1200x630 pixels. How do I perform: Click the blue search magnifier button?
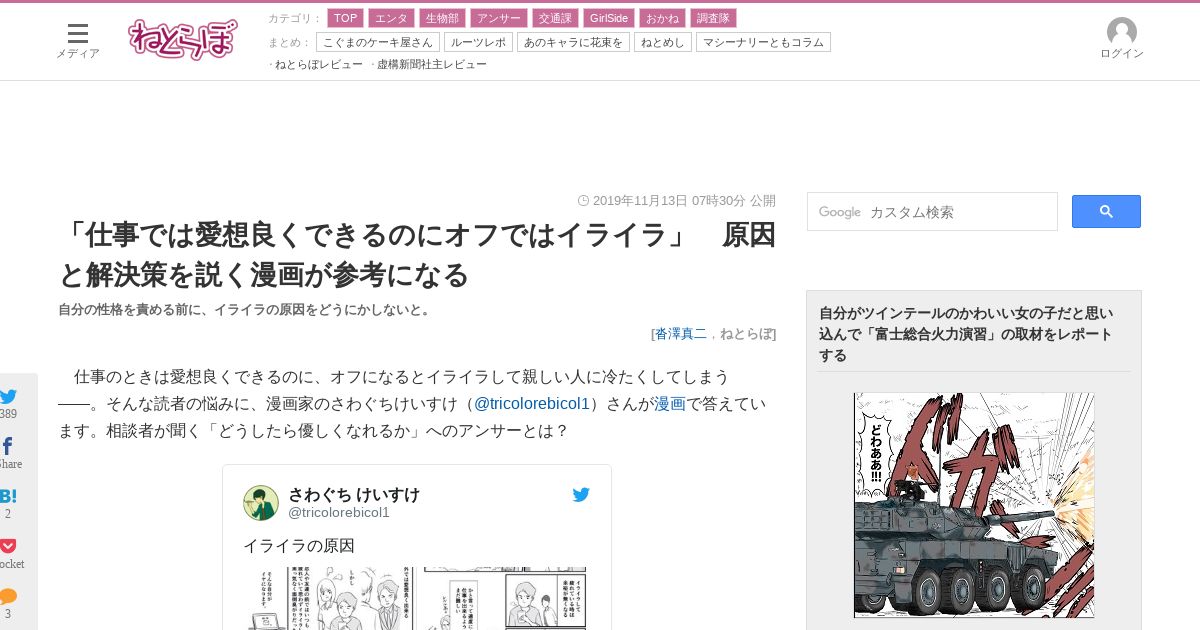1106,211
